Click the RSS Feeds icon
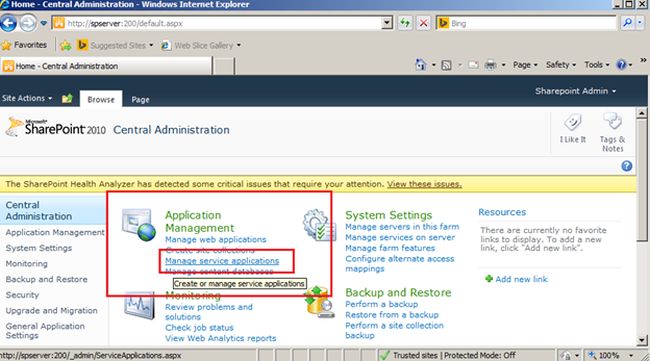Image resolution: width=650 pixels, height=361 pixels. (x=446, y=65)
